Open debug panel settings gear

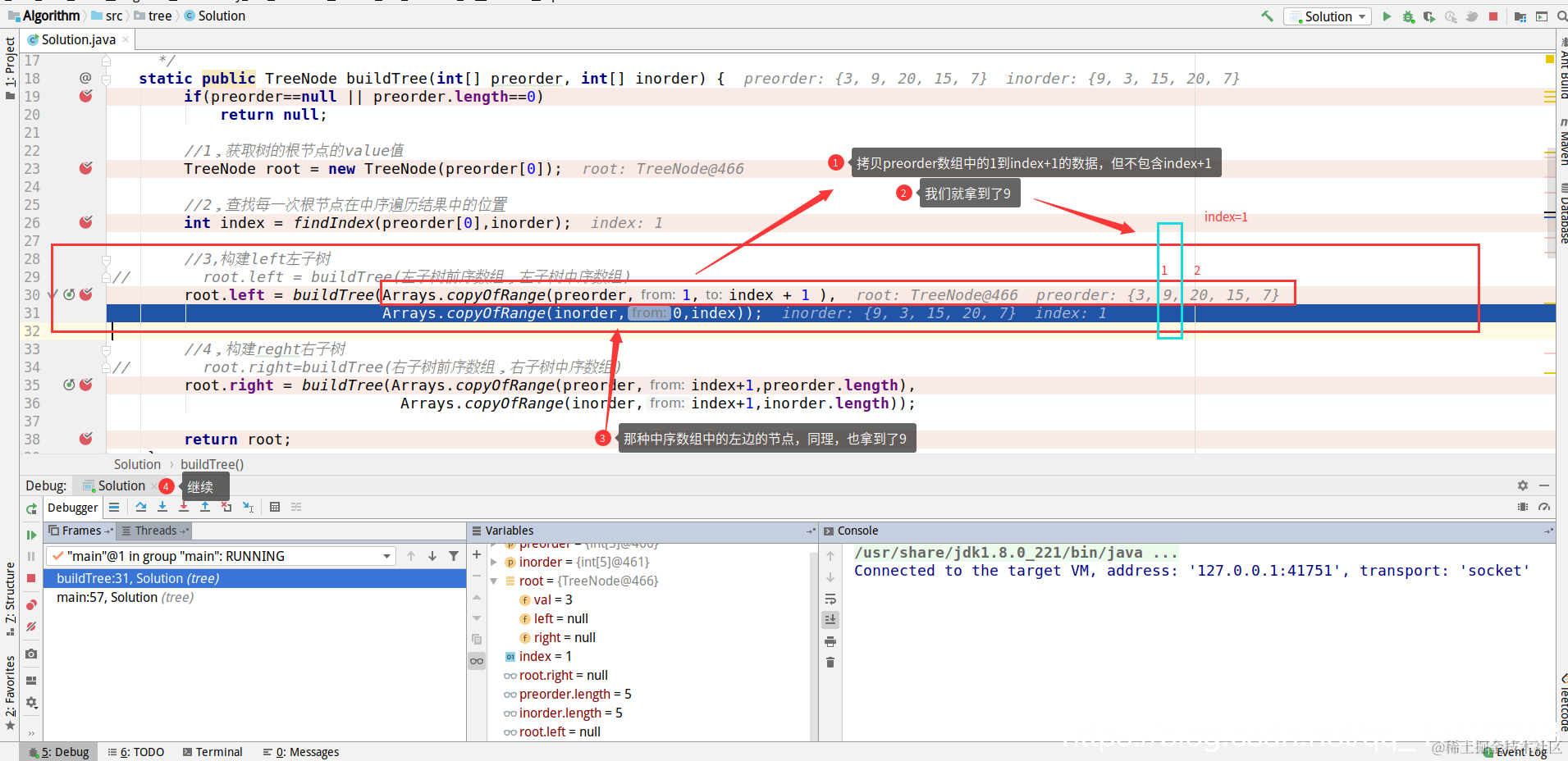[x=1523, y=485]
